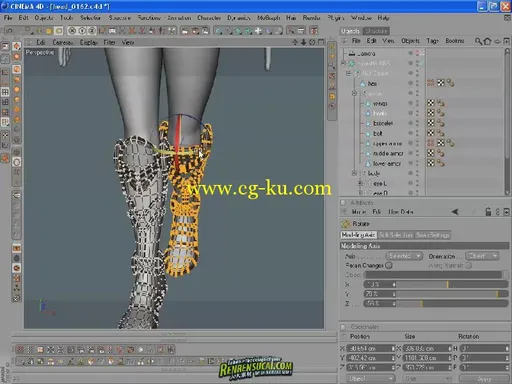The image size is (512, 384).
Task: Toggle visibility dot for hair object
Action: 410,83
